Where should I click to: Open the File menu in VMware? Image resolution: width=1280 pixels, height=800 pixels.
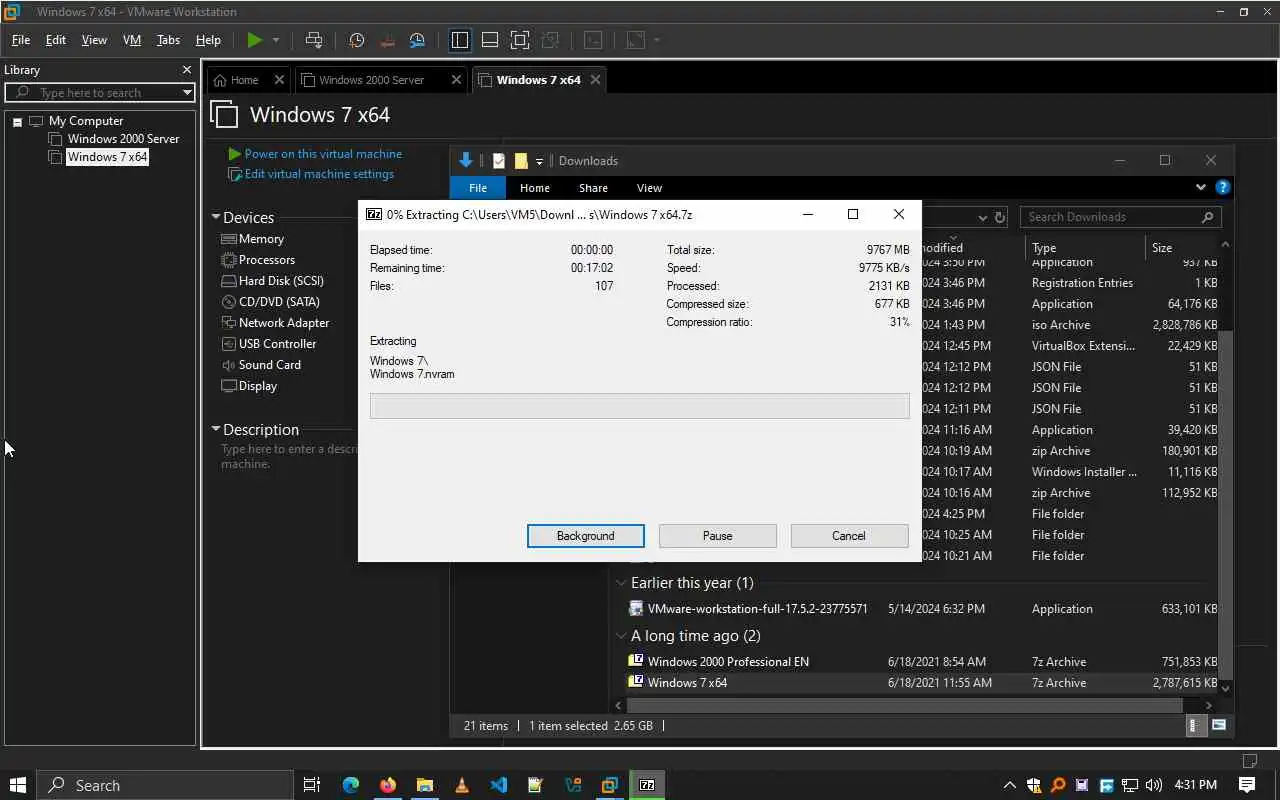(x=21, y=40)
